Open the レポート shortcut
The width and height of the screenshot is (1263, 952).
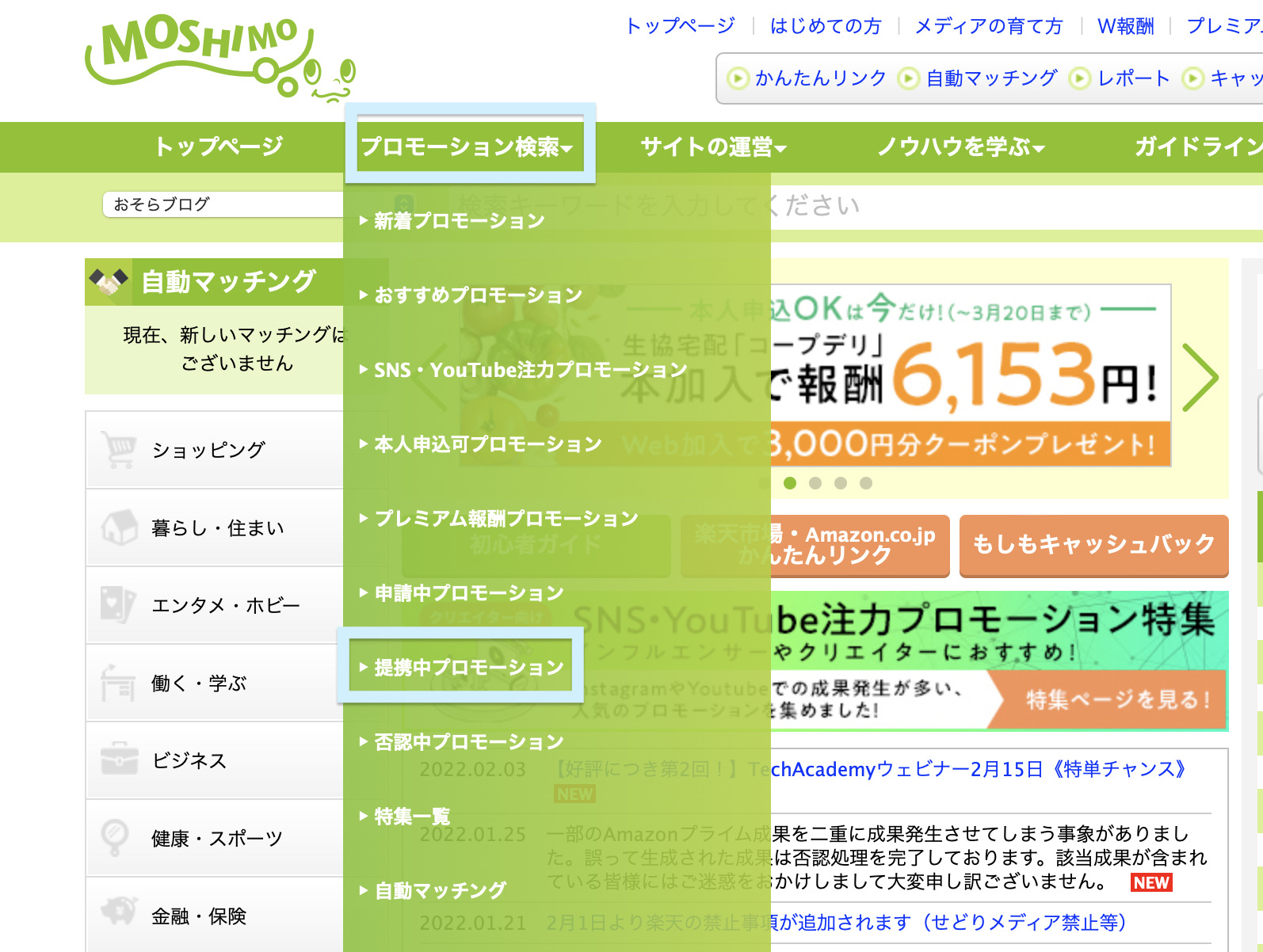coord(1134,78)
